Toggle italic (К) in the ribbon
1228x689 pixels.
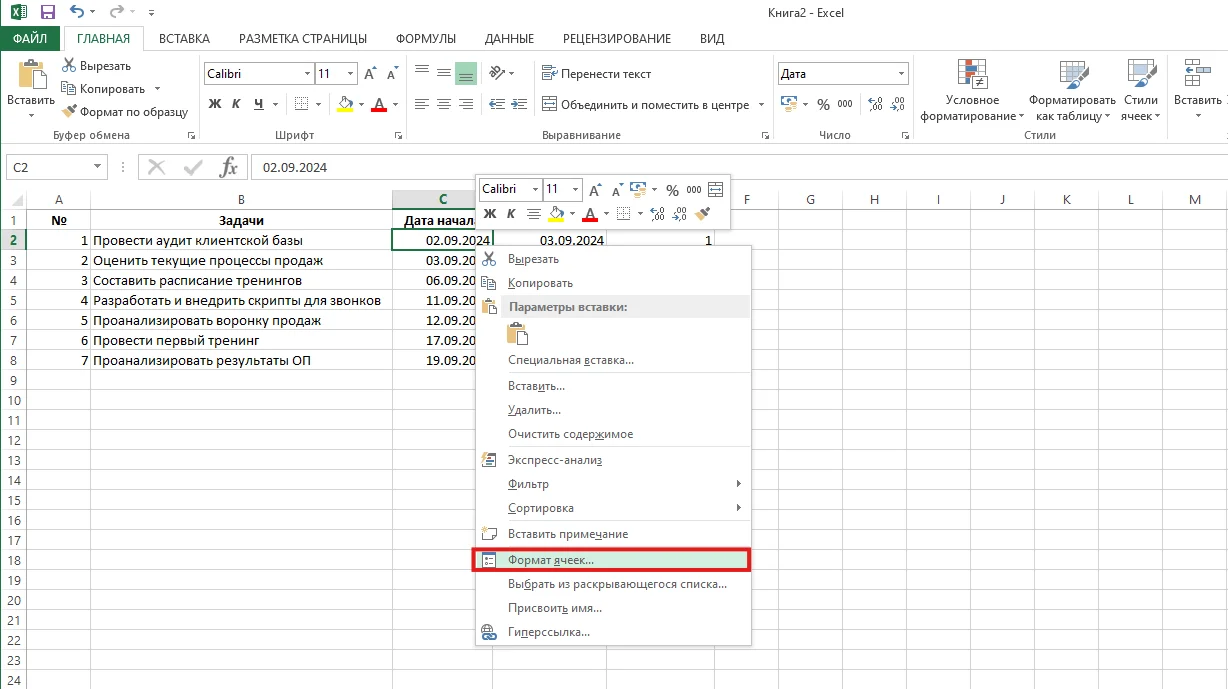(237, 104)
